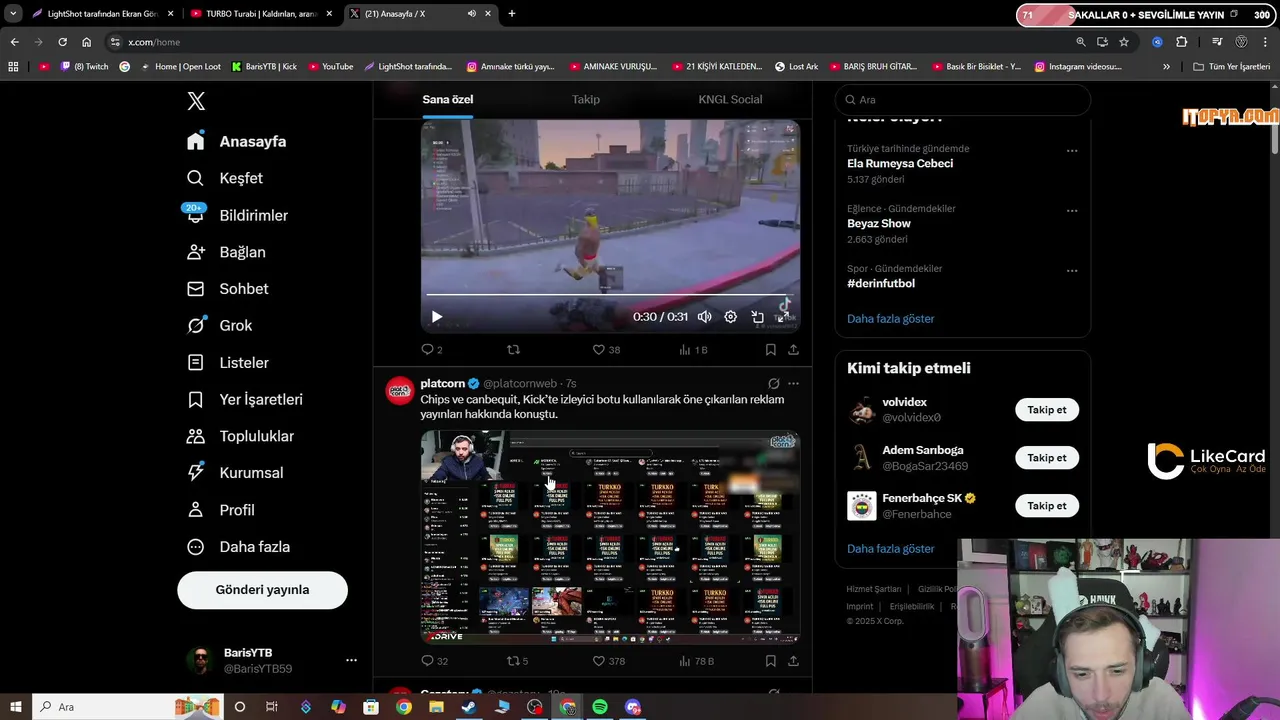This screenshot has height=720, width=1280.
Task: Share the video post
Action: pos(793,350)
